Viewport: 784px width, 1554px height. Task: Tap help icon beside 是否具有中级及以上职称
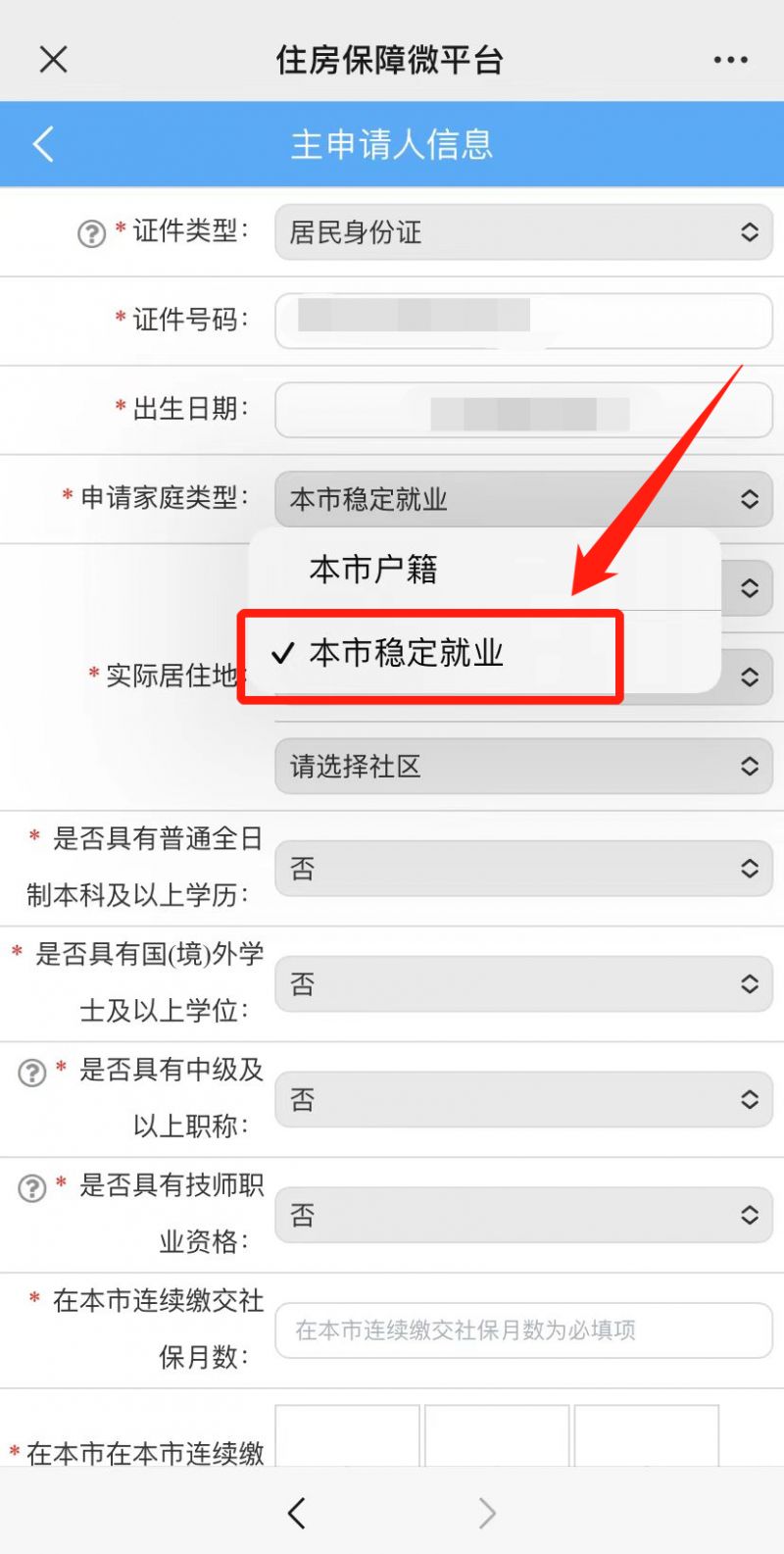click(32, 1073)
